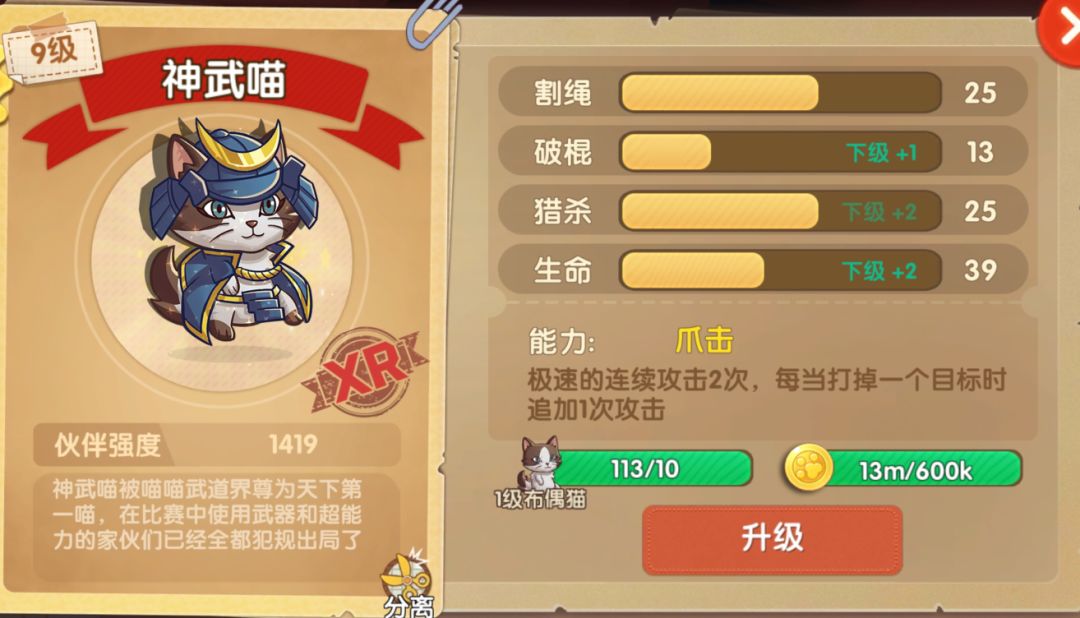Tap the 生命 stat bar
Viewport: 1080px width, 618px height.
pyautogui.click(x=780, y=270)
